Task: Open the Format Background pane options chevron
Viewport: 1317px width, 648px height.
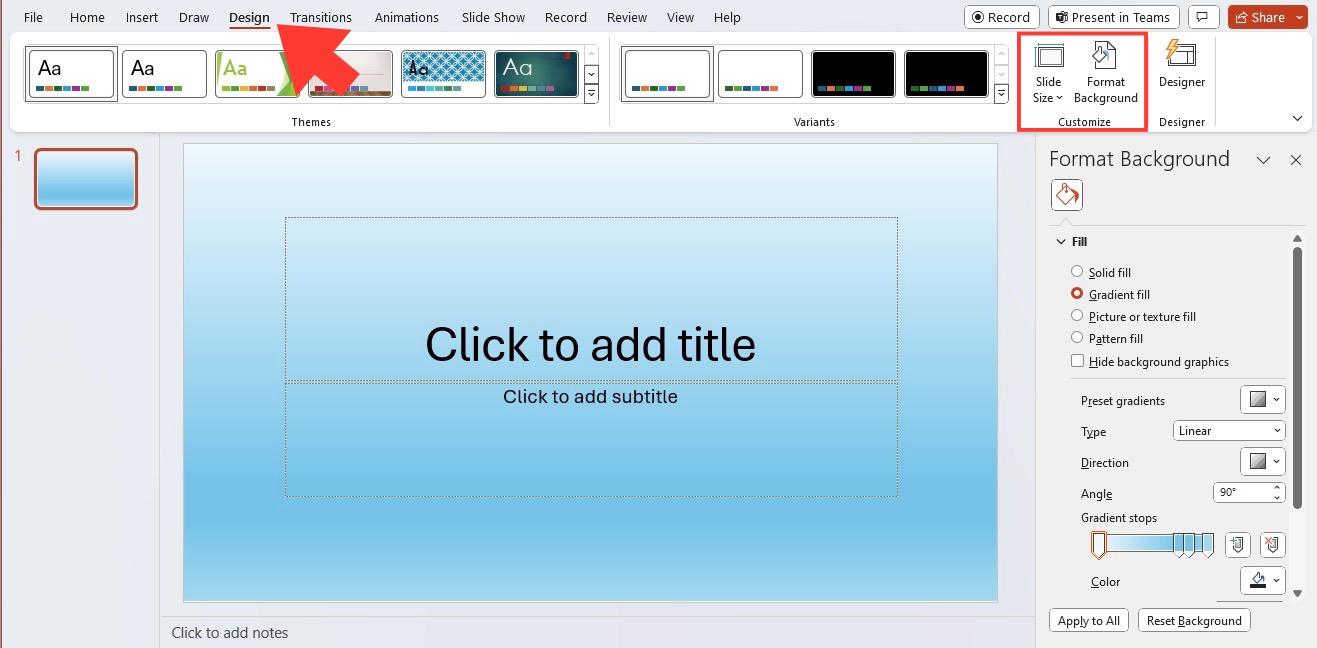Action: [x=1263, y=160]
